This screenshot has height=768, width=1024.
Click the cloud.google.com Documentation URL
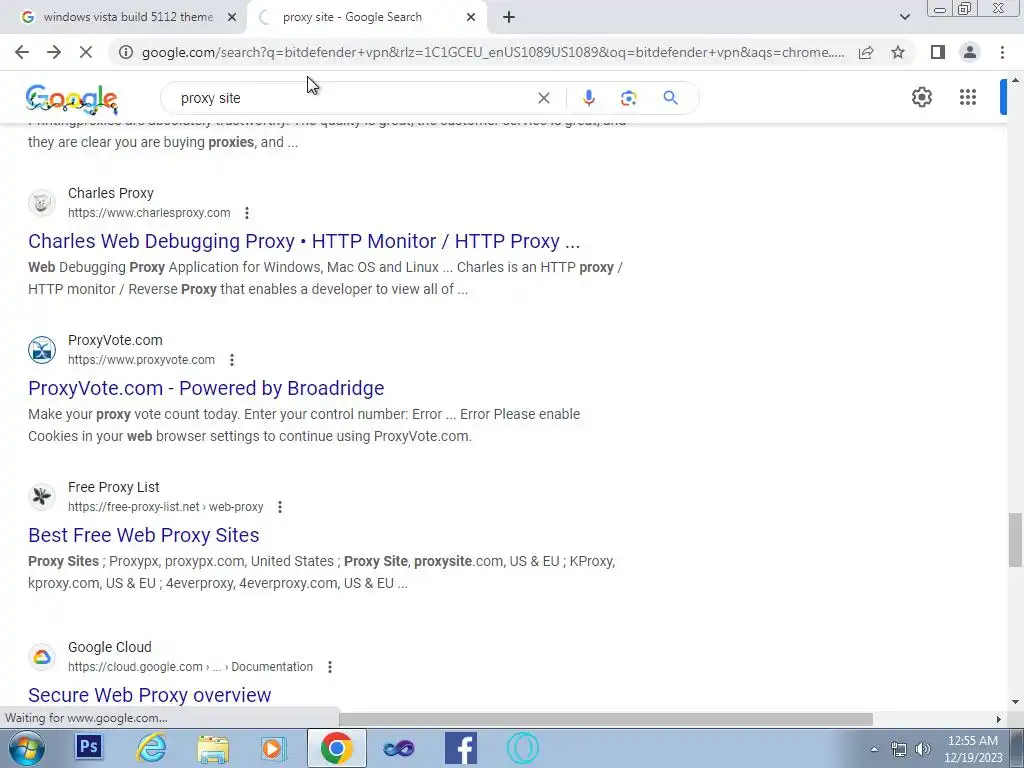pos(190,667)
